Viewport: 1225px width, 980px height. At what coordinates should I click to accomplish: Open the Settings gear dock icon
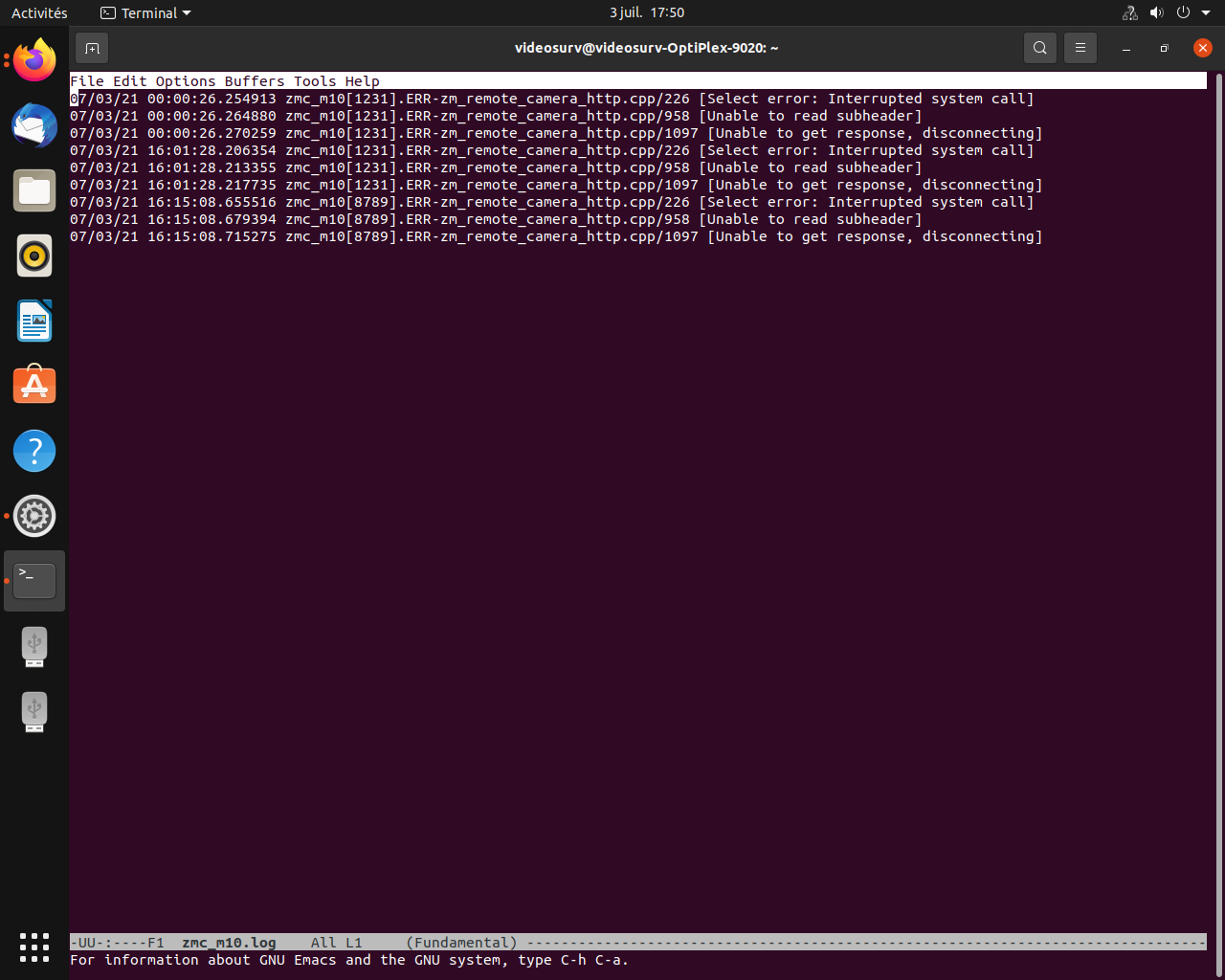pyautogui.click(x=34, y=516)
